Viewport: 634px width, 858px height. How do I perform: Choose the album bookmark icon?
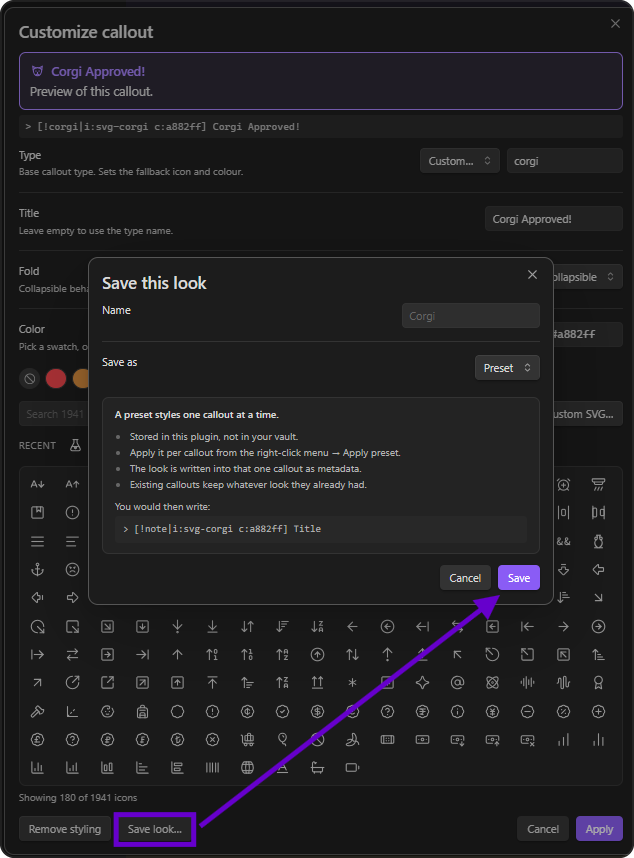tap(37, 513)
